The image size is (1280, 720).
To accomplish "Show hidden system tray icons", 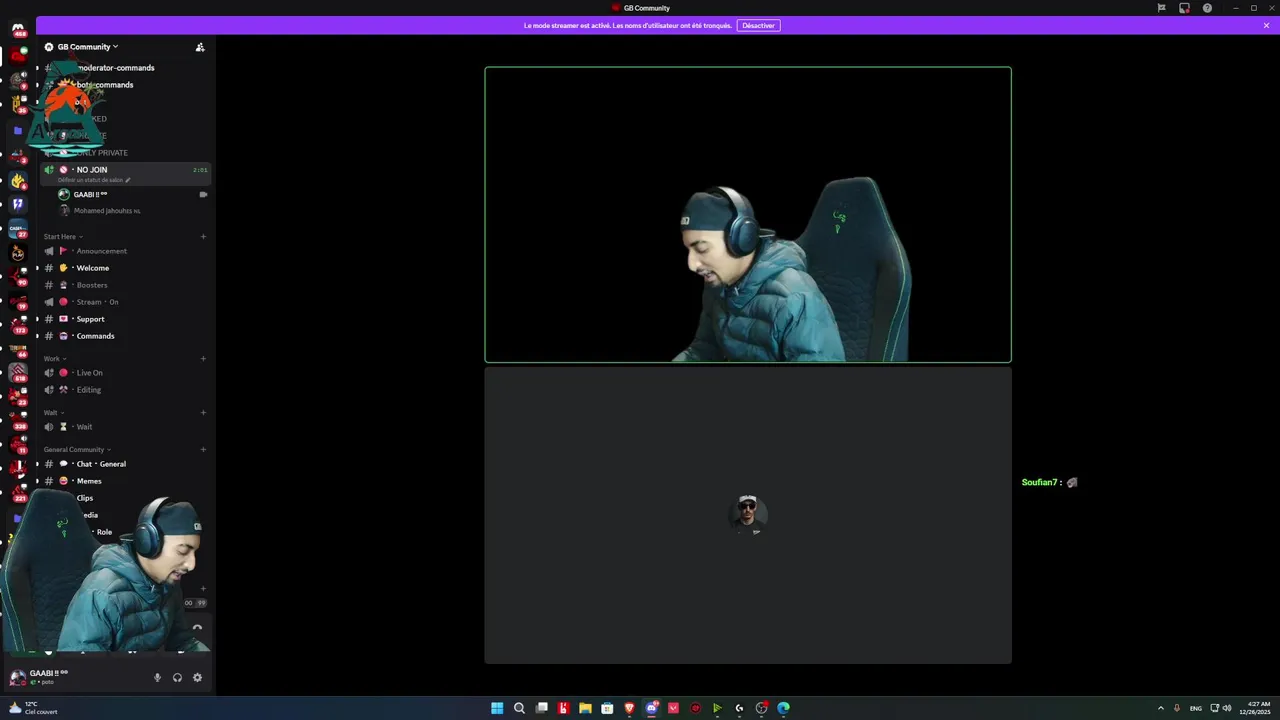I will (x=1161, y=708).
